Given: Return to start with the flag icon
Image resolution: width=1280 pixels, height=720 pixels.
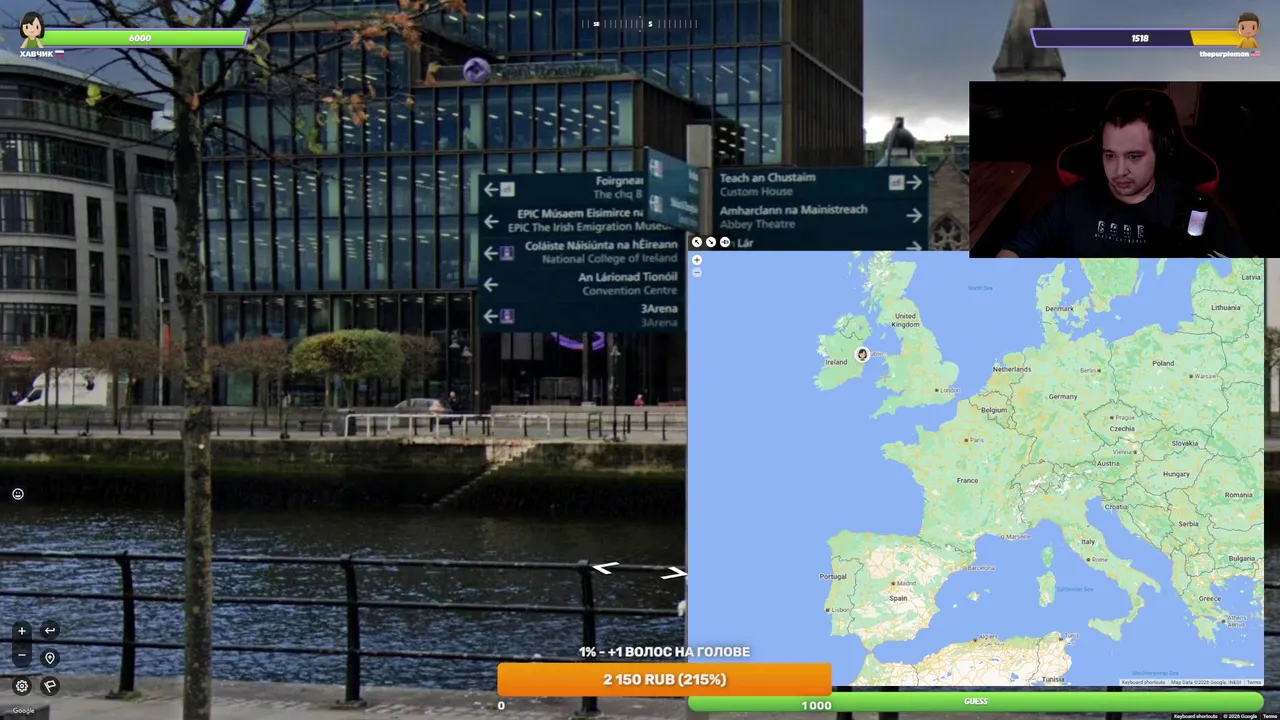Looking at the screenshot, I should coord(50,686).
